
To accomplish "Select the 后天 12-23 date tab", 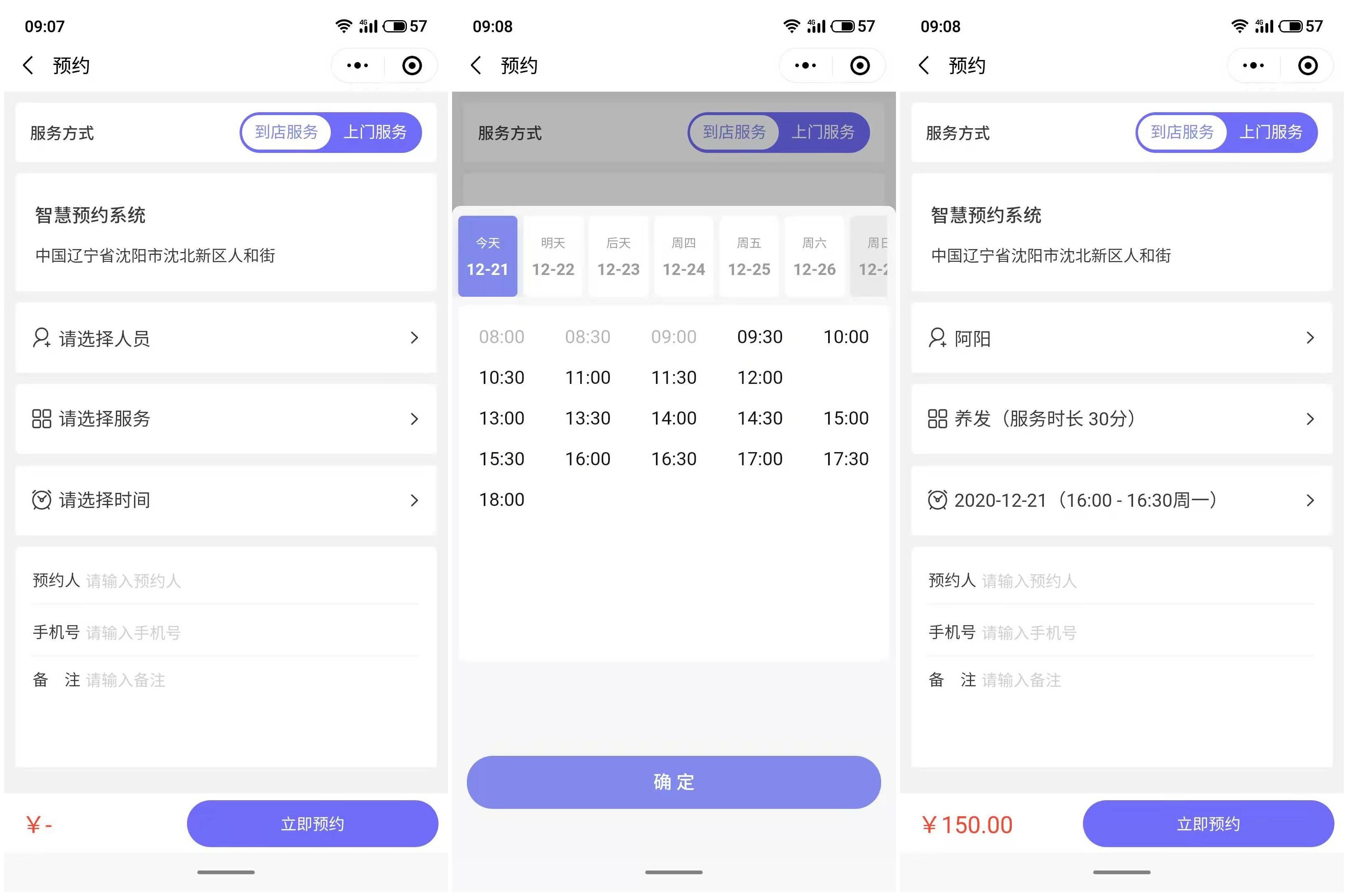I will tap(618, 256).
